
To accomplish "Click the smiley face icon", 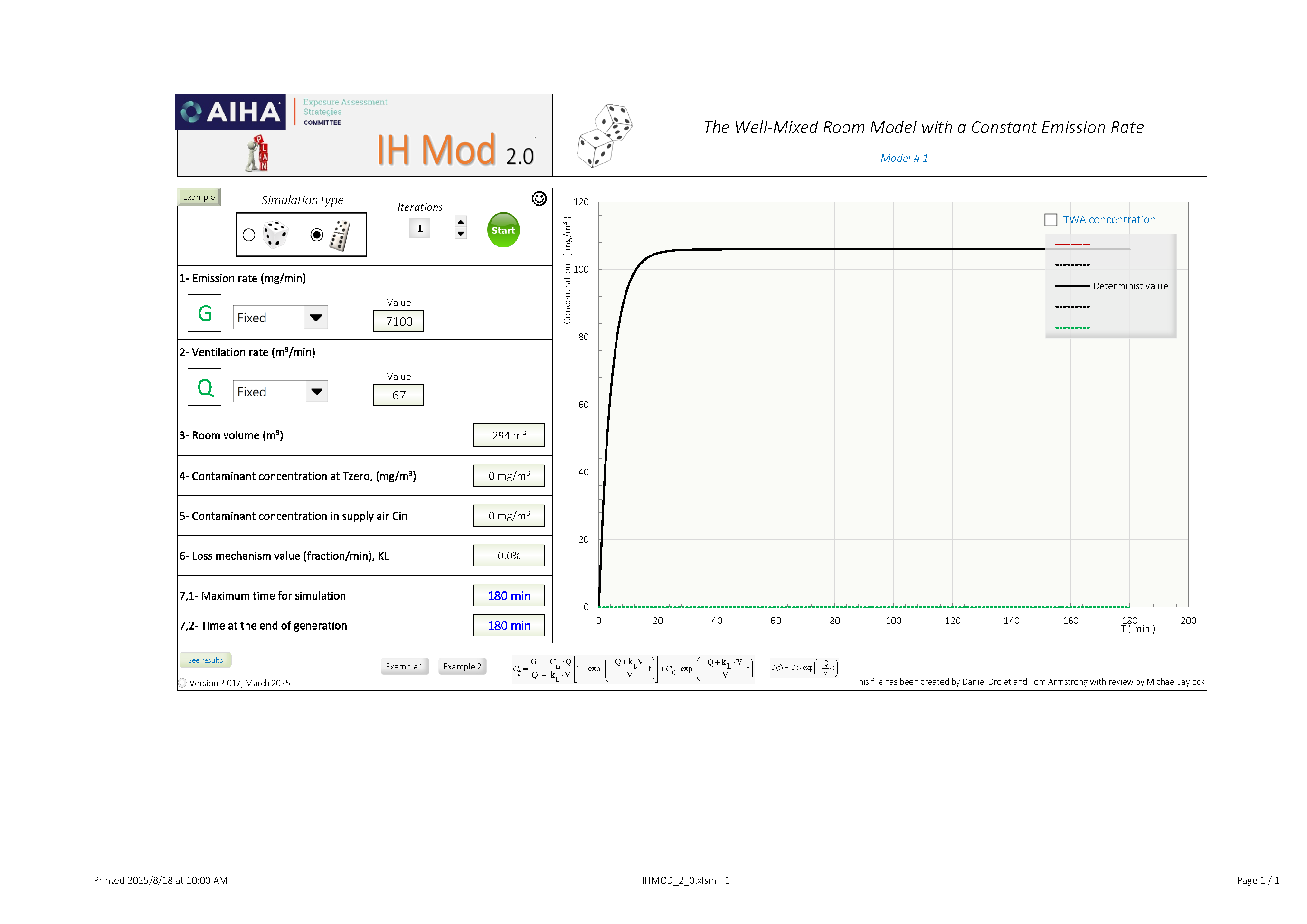I will [539, 198].
